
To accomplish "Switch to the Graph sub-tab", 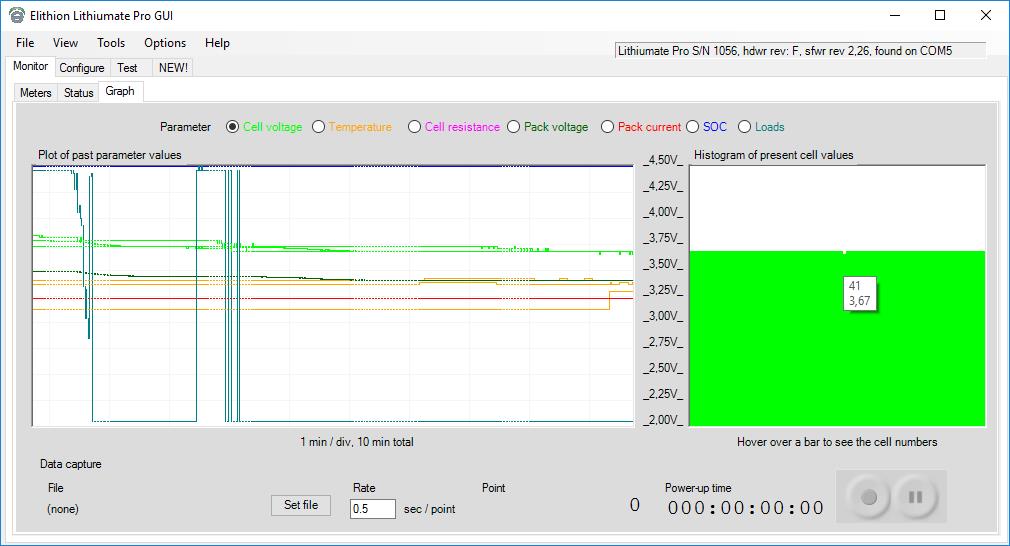I will (120, 91).
